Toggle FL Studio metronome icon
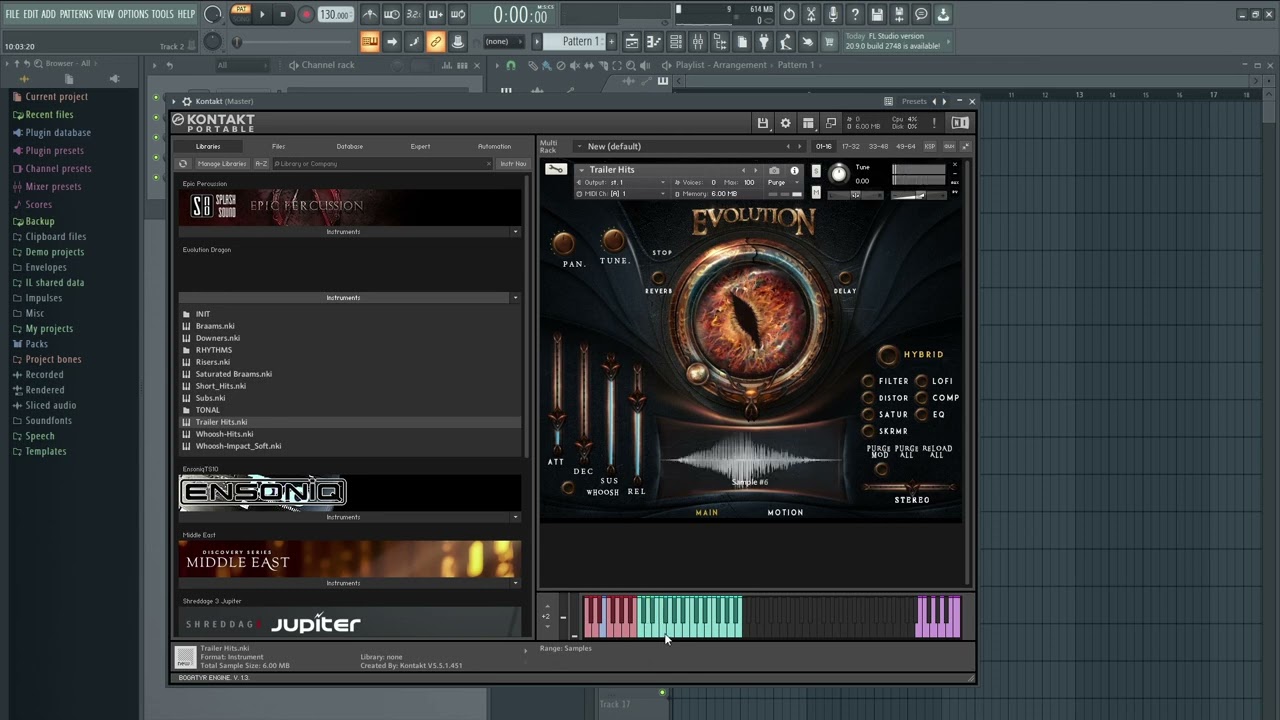 click(370, 14)
